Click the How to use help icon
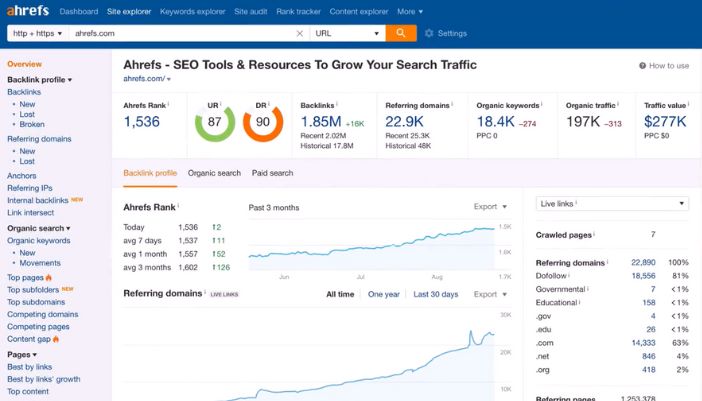 tap(642, 66)
